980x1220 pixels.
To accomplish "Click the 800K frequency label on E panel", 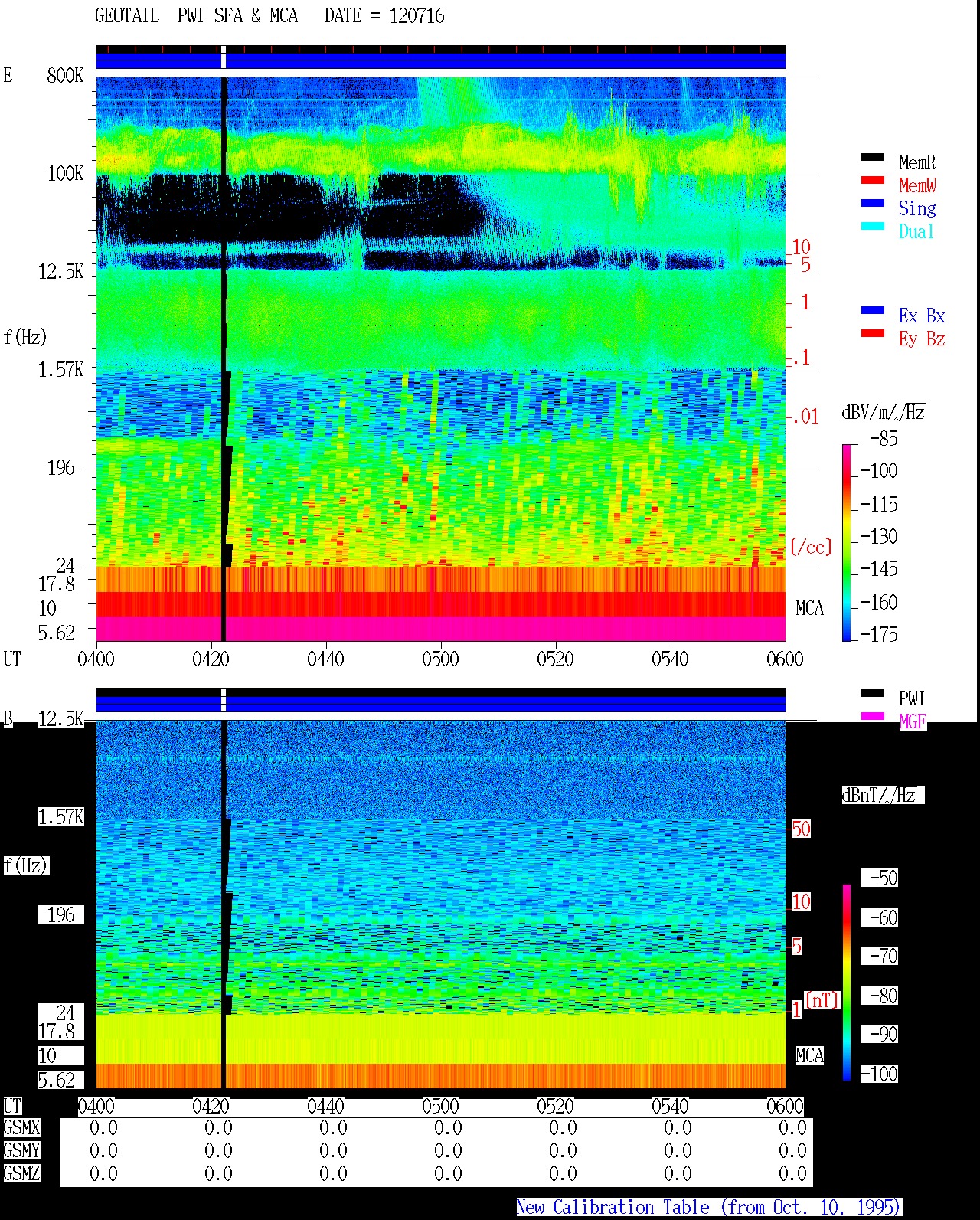I will (65, 76).
